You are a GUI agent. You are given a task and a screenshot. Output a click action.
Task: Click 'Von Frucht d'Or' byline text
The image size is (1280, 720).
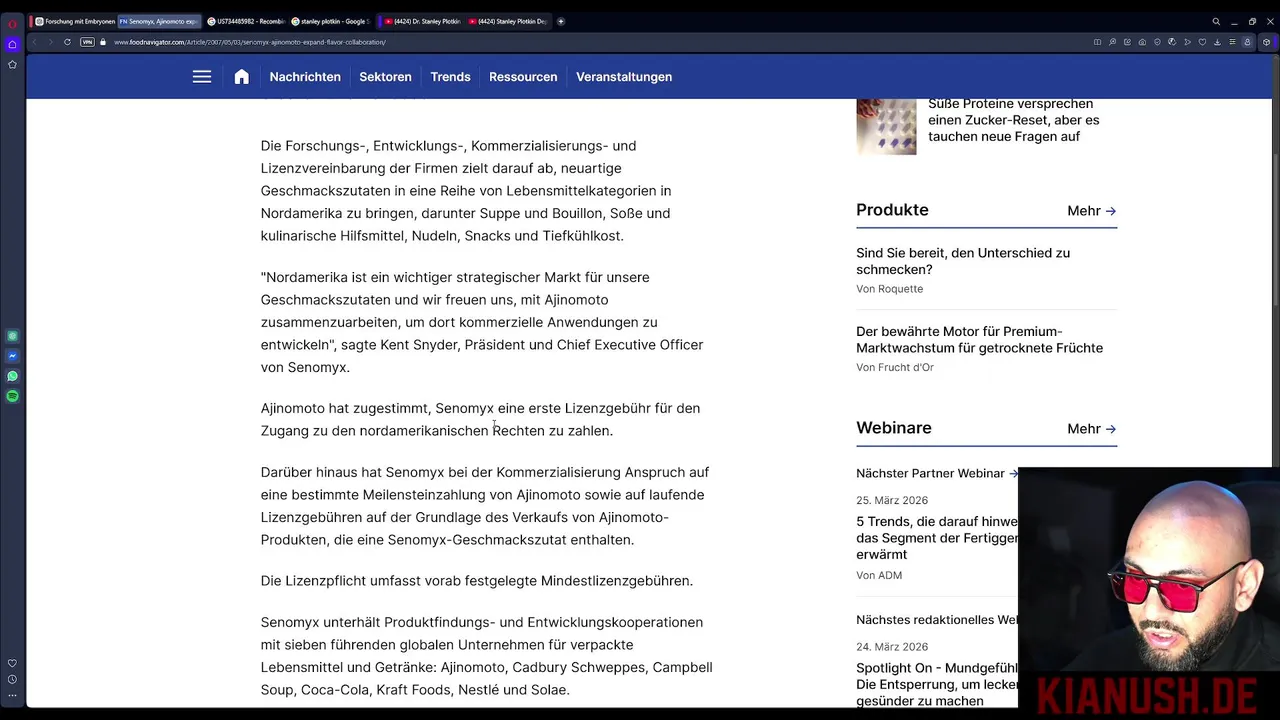click(x=895, y=367)
